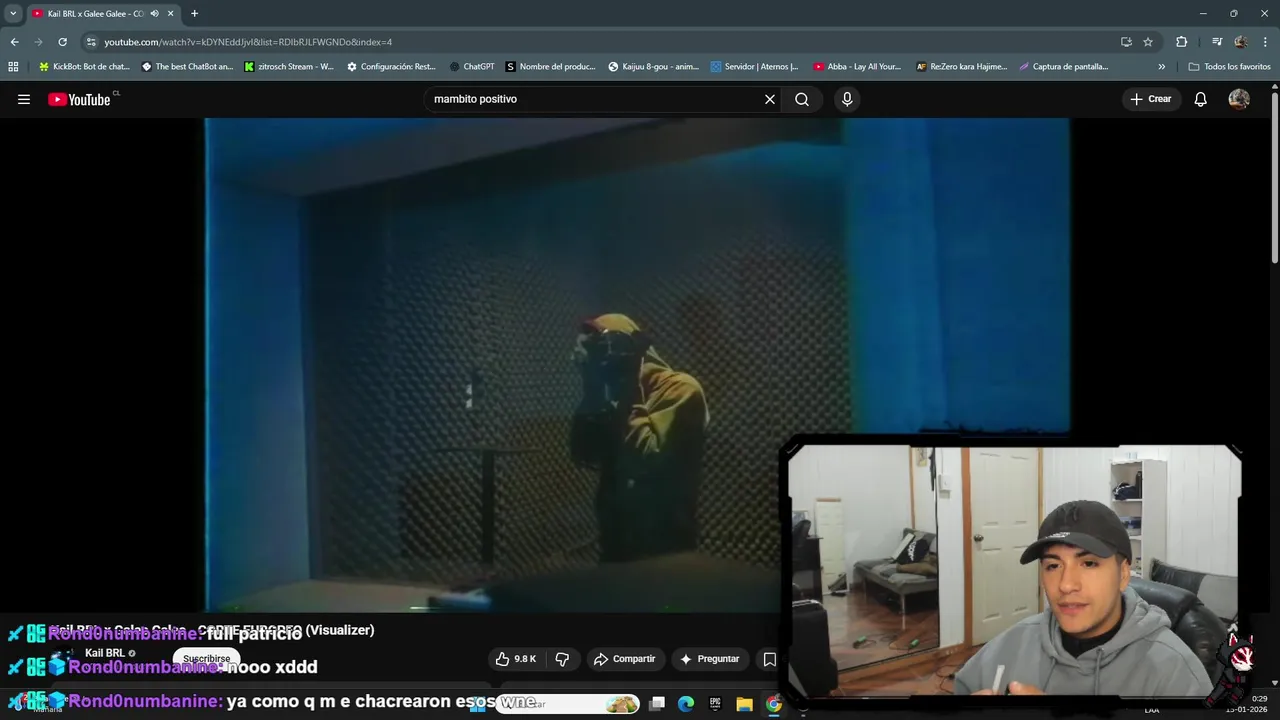Launch Microsoft Edge from the taskbar

(686, 704)
